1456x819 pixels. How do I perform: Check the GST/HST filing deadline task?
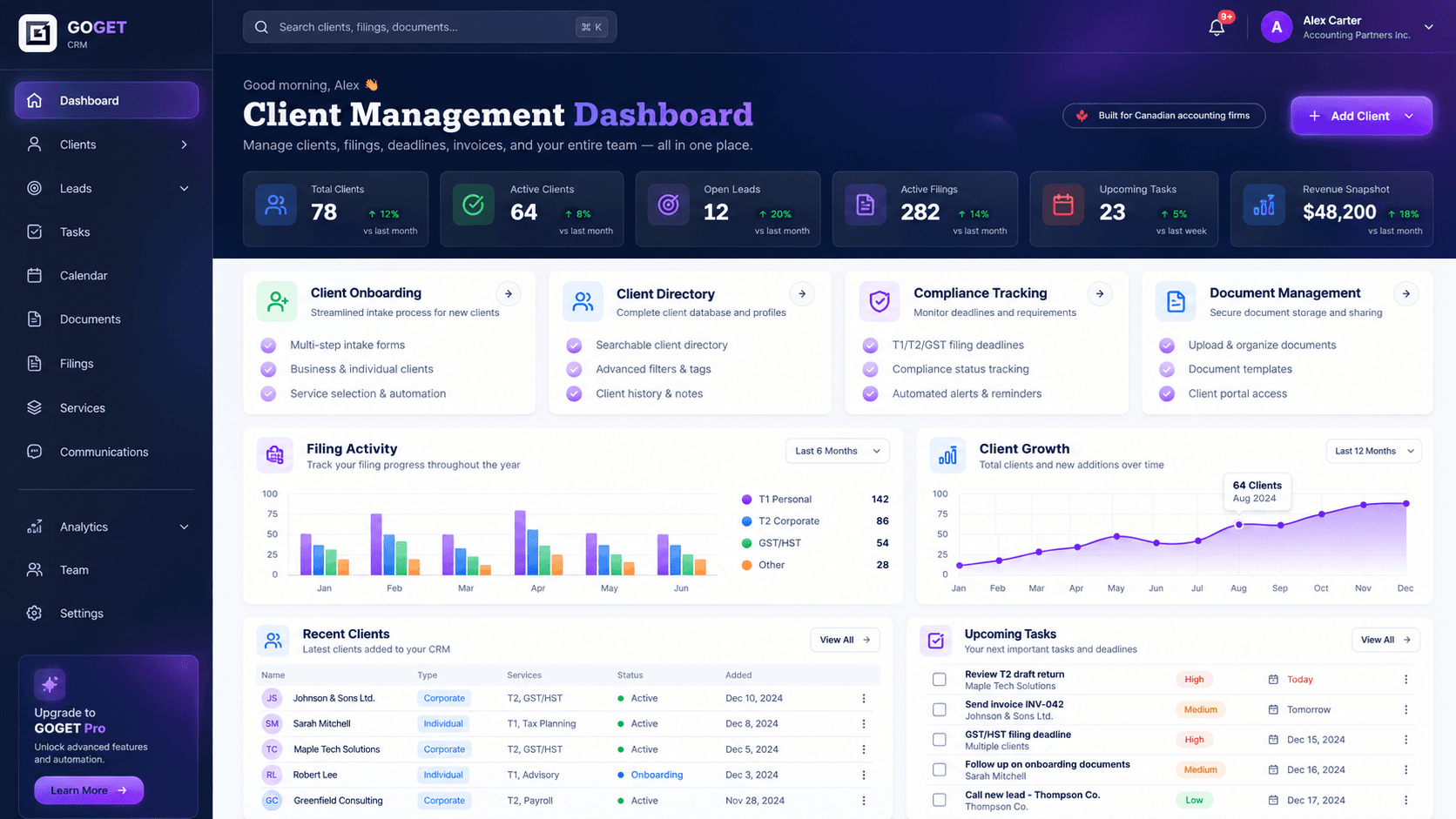pos(939,740)
